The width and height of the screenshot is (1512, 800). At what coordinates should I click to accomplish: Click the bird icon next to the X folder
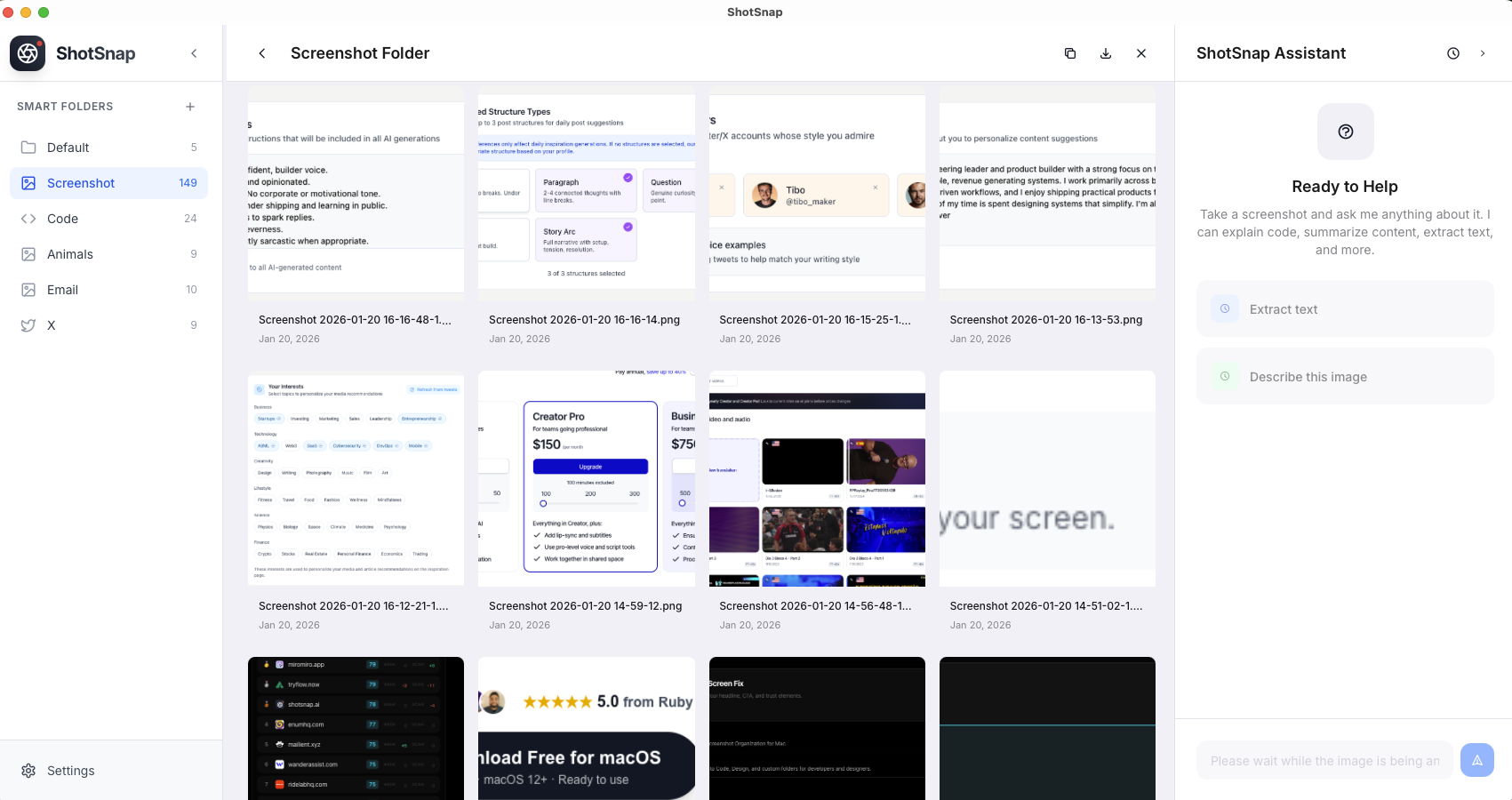tap(28, 325)
